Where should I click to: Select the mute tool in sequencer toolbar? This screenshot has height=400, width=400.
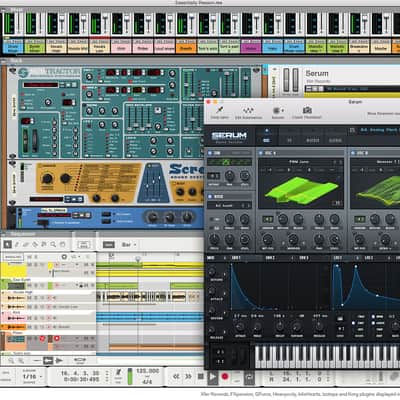pyautogui.click(x=44, y=245)
